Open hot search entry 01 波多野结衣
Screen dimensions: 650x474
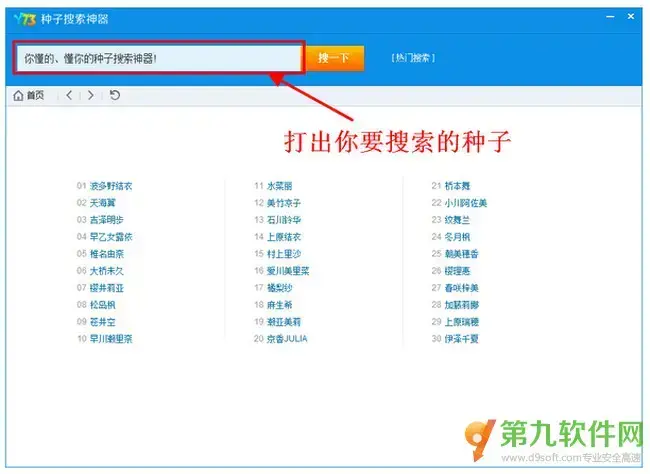click(x=111, y=186)
